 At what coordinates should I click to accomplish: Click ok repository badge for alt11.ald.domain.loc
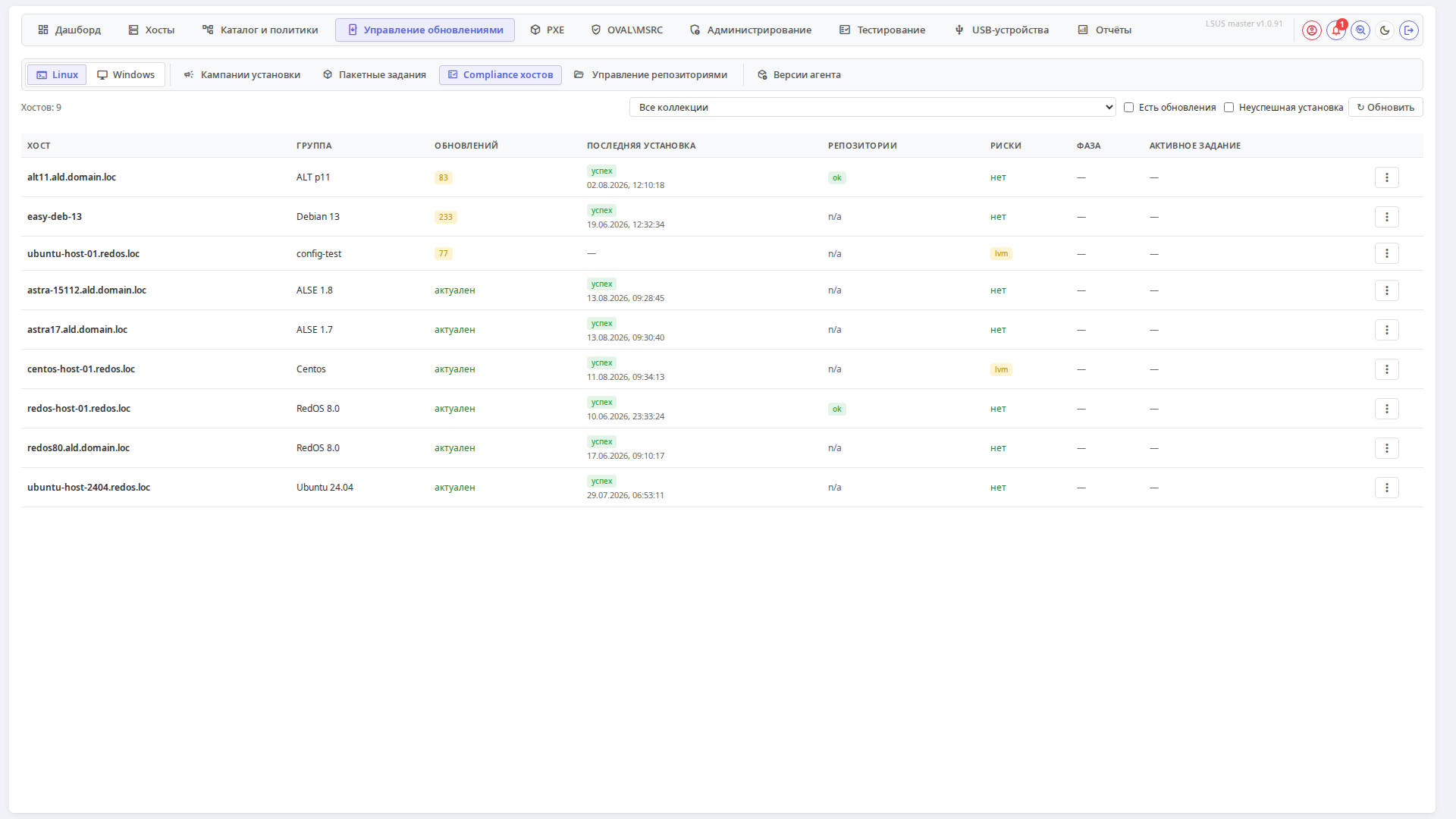[x=837, y=178]
